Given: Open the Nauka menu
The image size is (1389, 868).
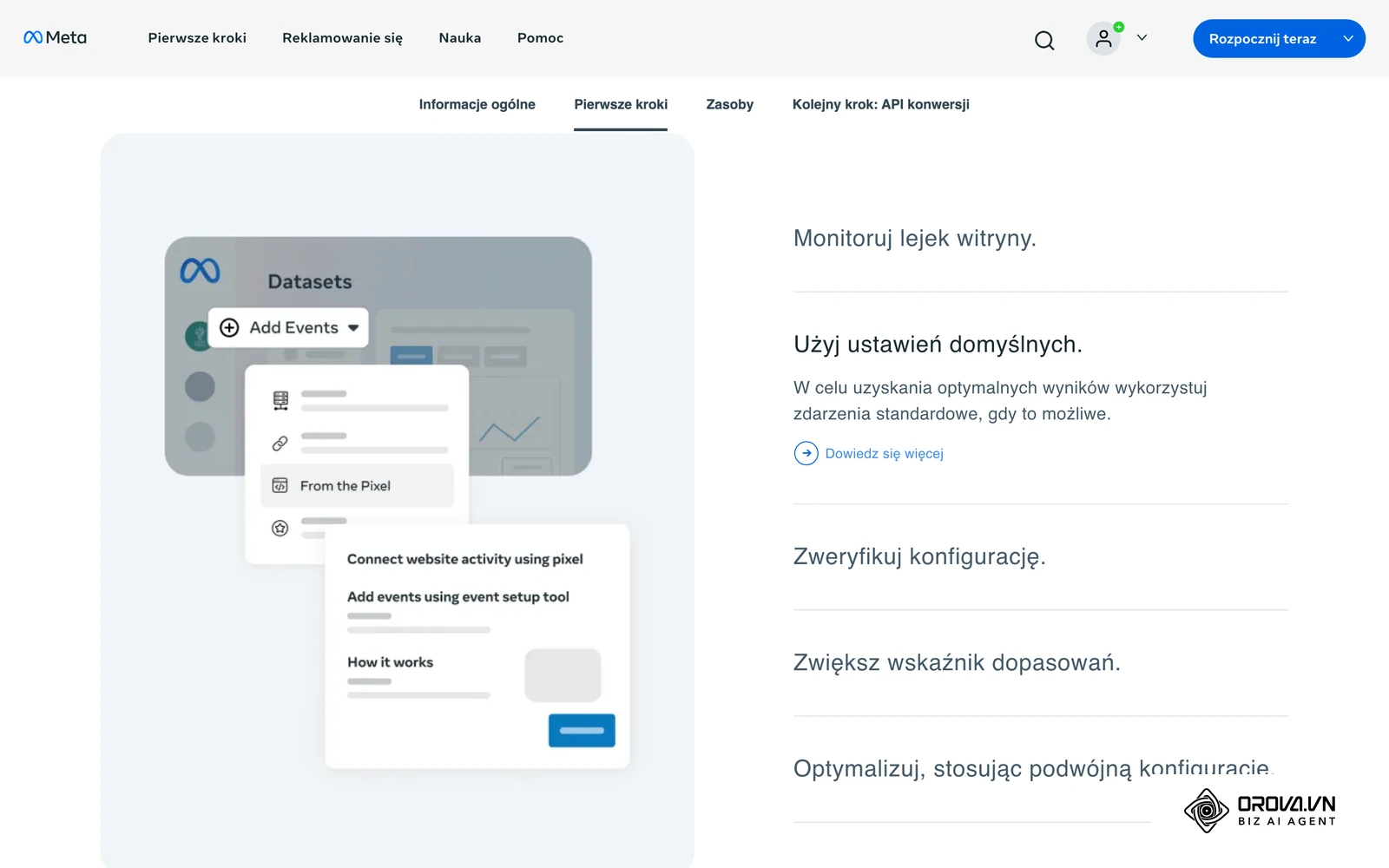Looking at the screenshot, I should (x=460, y=38).
